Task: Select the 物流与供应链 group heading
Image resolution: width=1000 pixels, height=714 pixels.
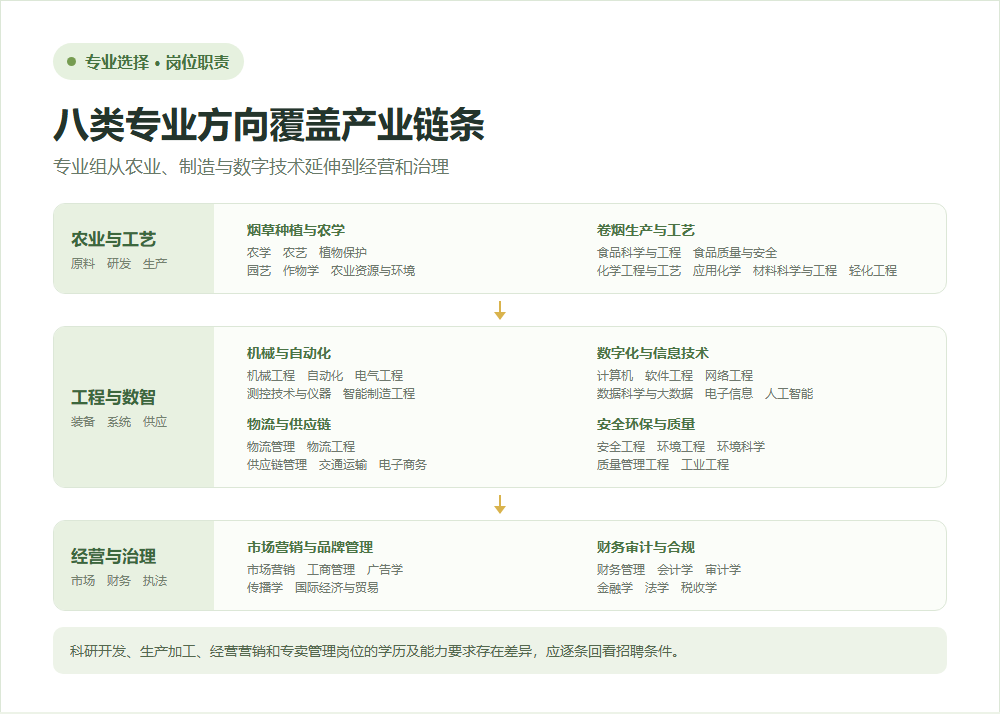Action: [x=289, y=425]
